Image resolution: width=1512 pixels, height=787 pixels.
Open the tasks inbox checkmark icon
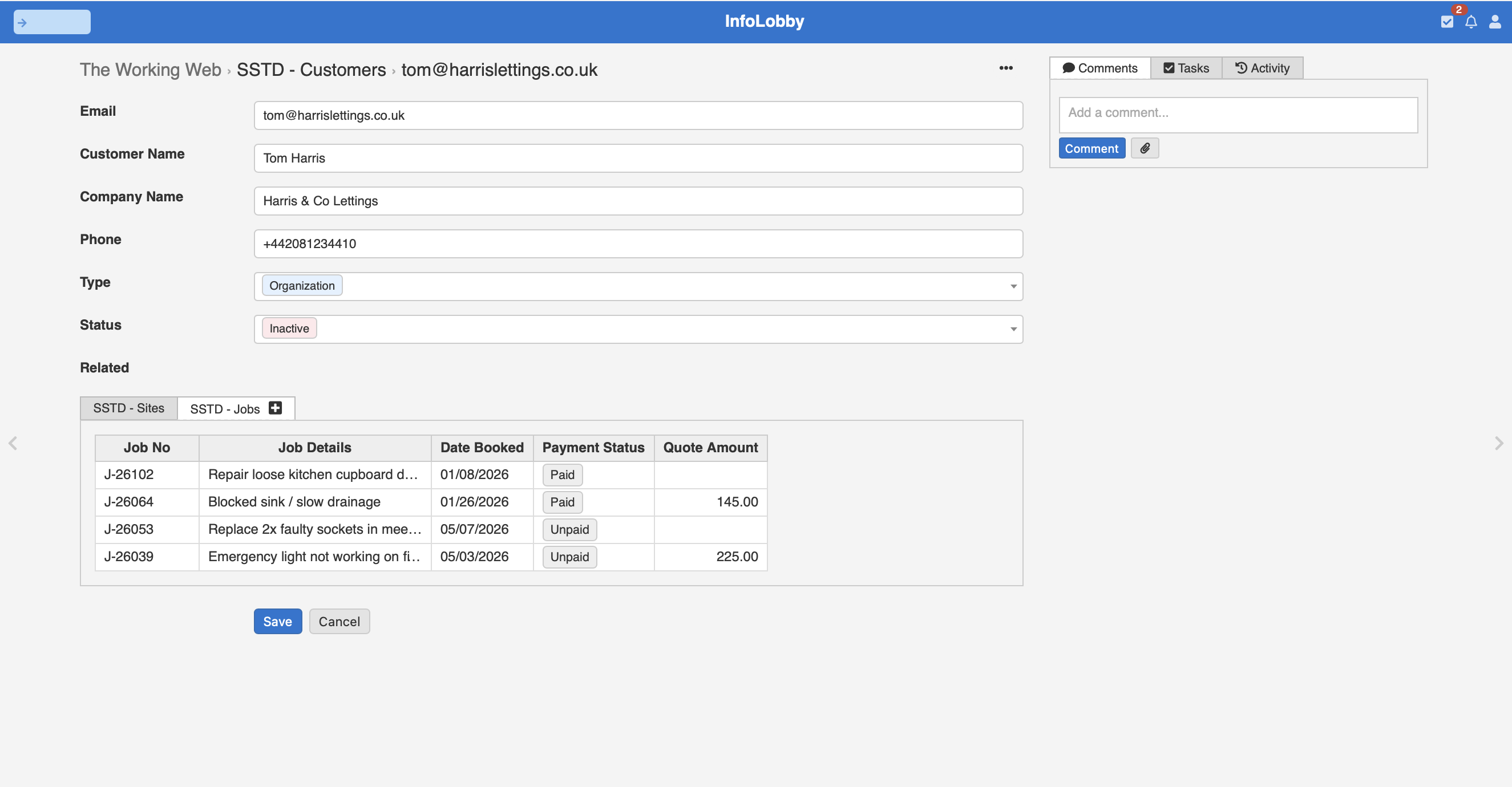point(1447,22)
